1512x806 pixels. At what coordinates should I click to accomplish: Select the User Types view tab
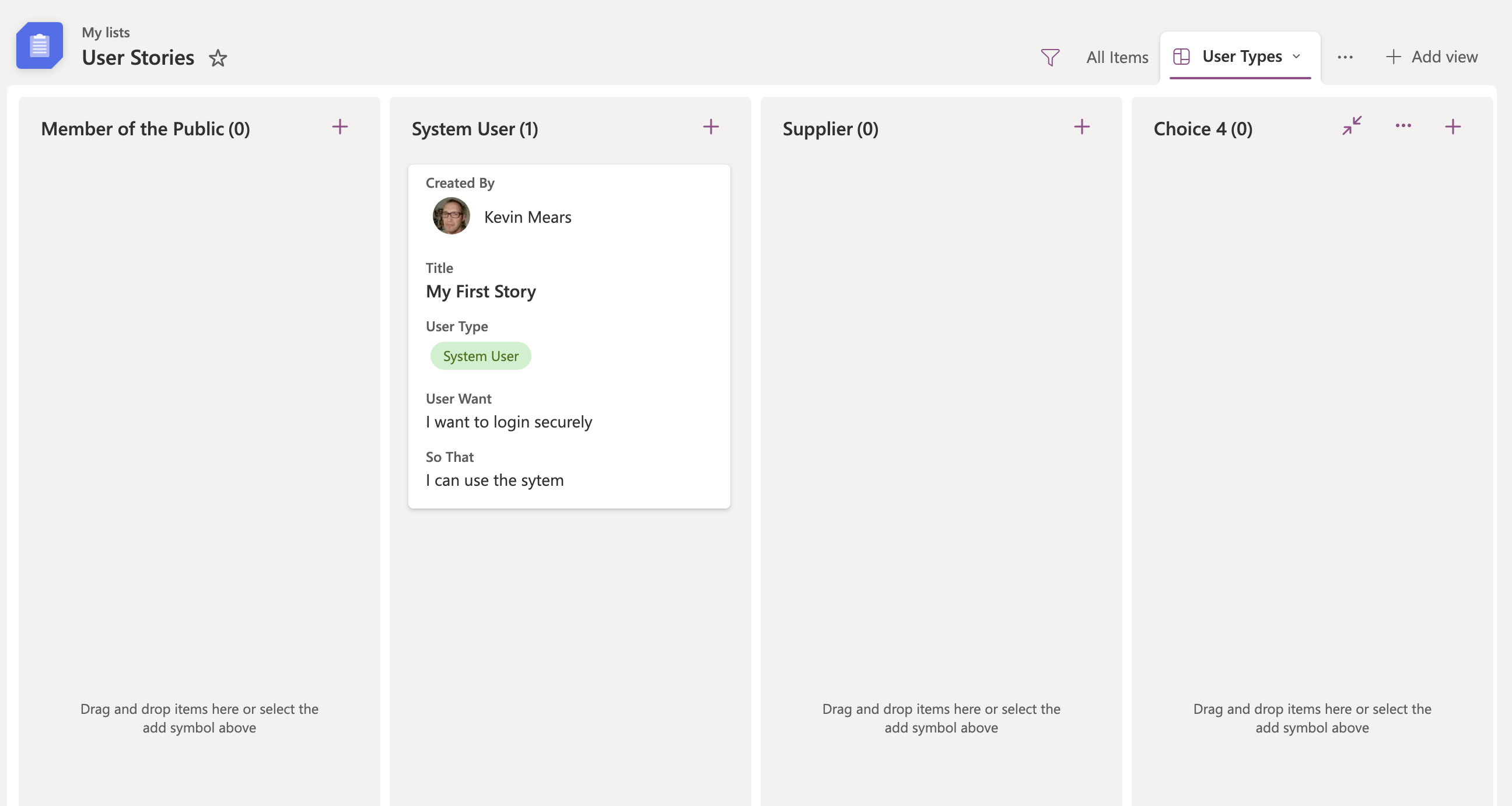1240,57
